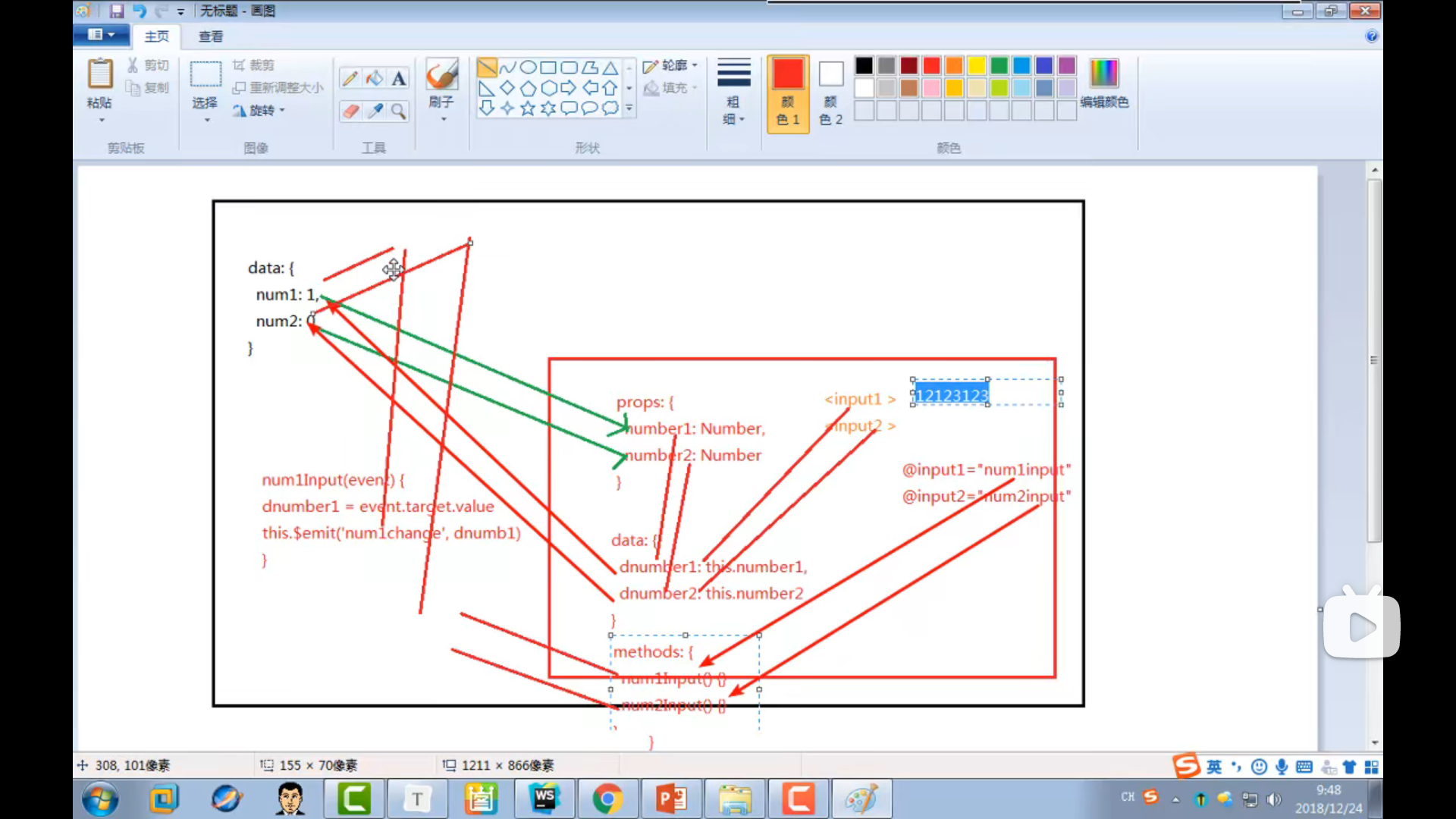Screen dimensions: 1456x819
Task: Open the Rotate (旋转) dropdown
Action: [x=262, y=111]
